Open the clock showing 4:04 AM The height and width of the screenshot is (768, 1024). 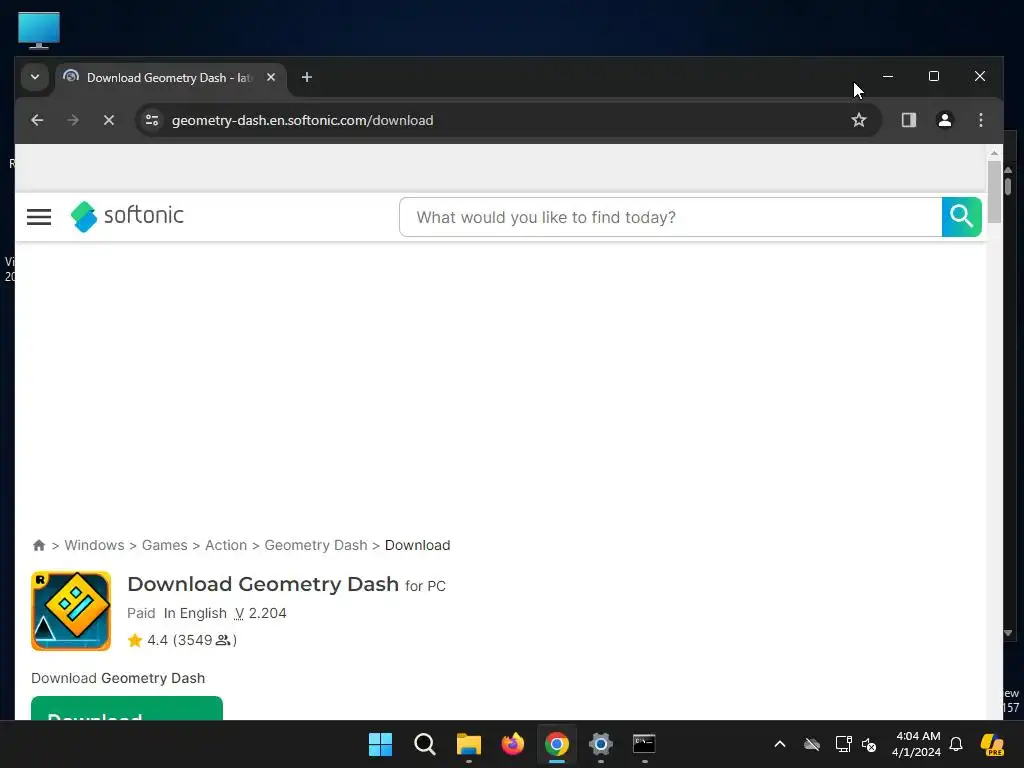[916, 744]
